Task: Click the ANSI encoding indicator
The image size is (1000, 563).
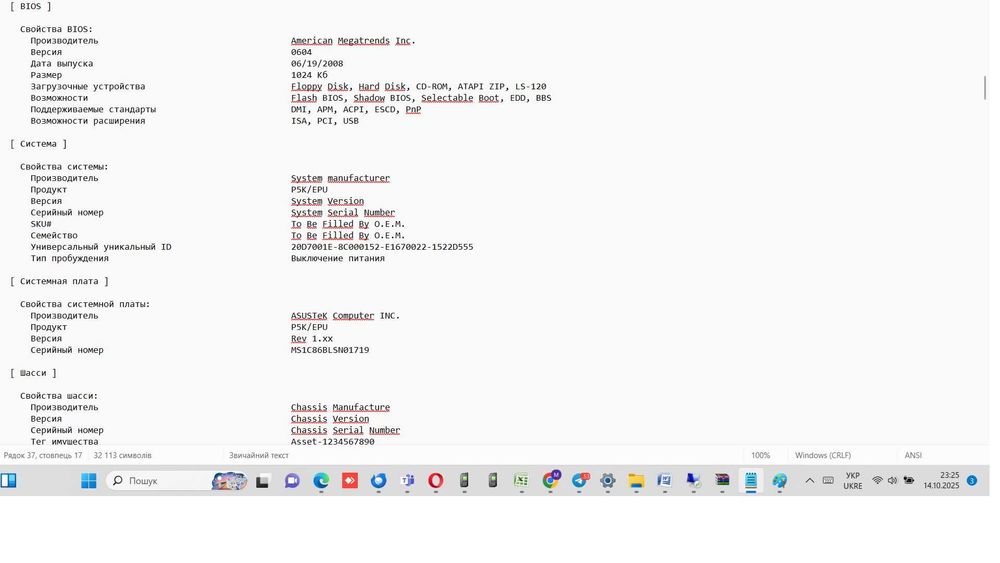Action: [x=913, y=455]
